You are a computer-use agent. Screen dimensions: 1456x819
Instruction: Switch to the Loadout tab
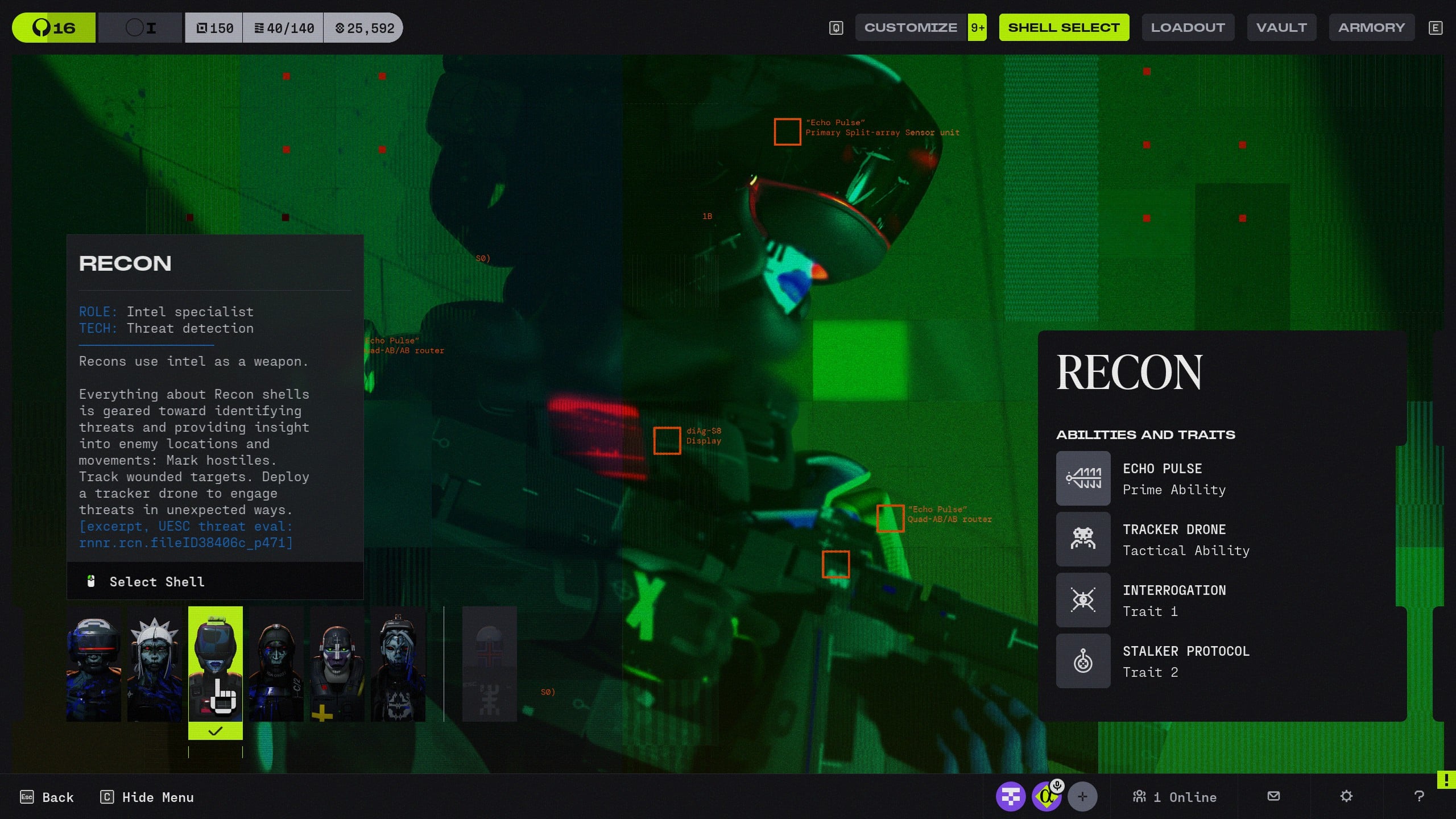1188,27
